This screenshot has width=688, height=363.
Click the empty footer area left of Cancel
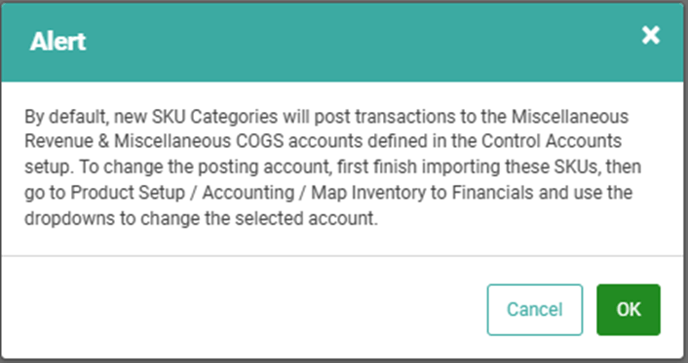(x=244, y=309)
